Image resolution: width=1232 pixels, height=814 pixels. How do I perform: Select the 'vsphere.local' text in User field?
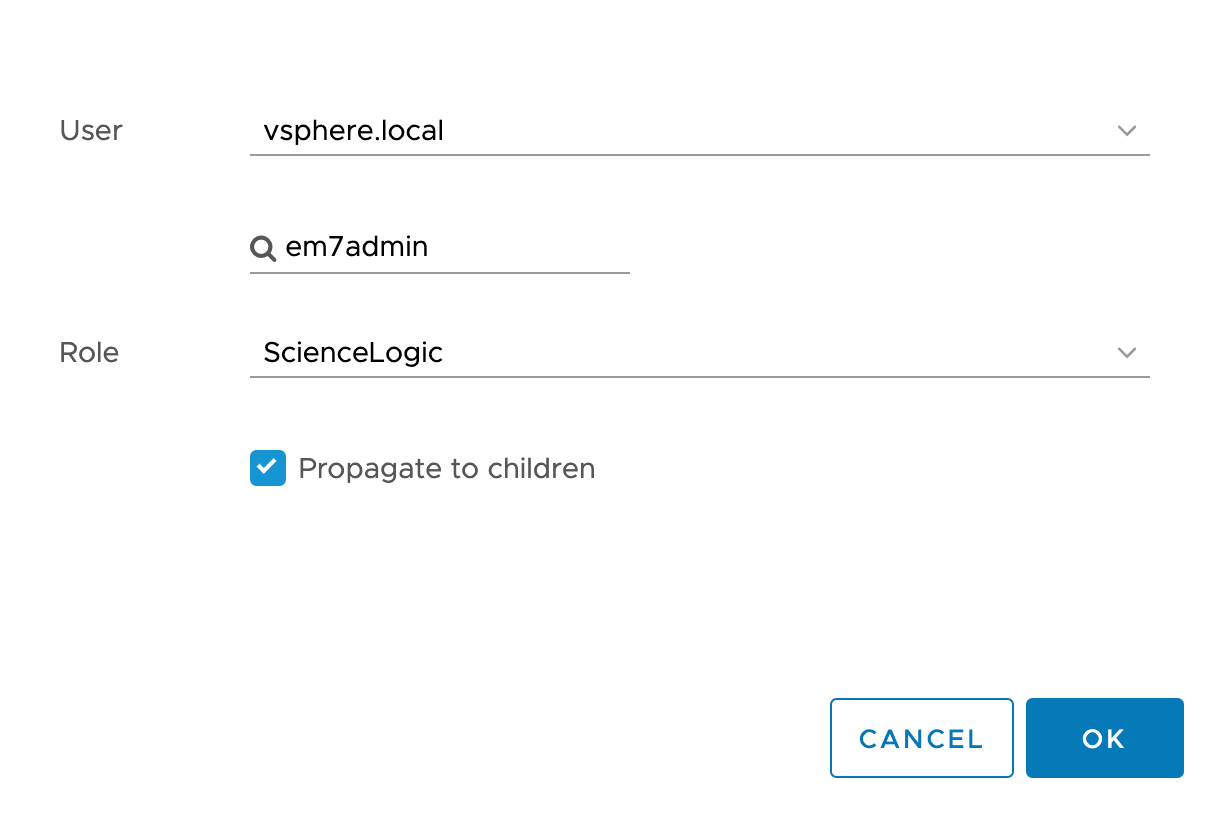[353, 131]
